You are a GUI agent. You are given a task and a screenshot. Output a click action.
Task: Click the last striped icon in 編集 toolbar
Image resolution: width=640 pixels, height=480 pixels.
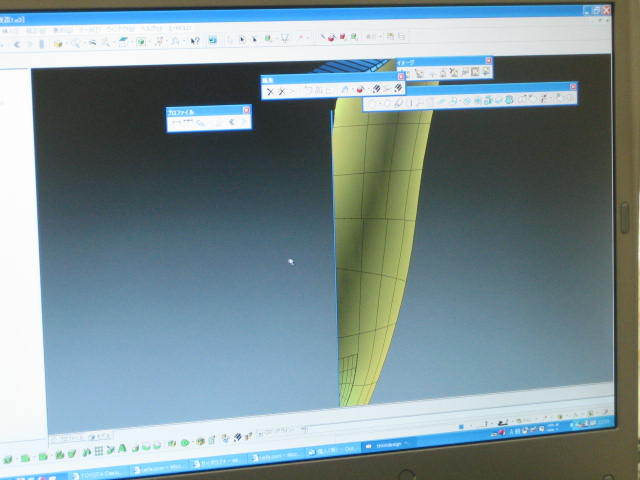398,88
